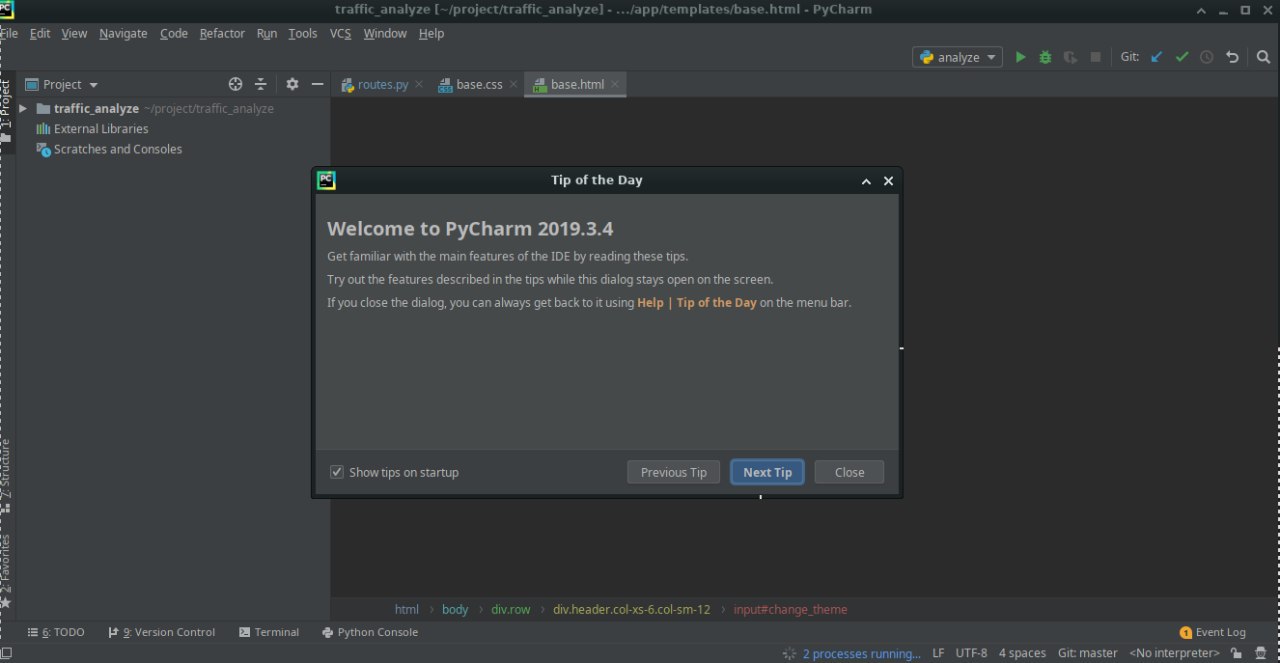Close the base.css tab
Viewport: 1280px width, 663px height.
[x=513, y=84]
